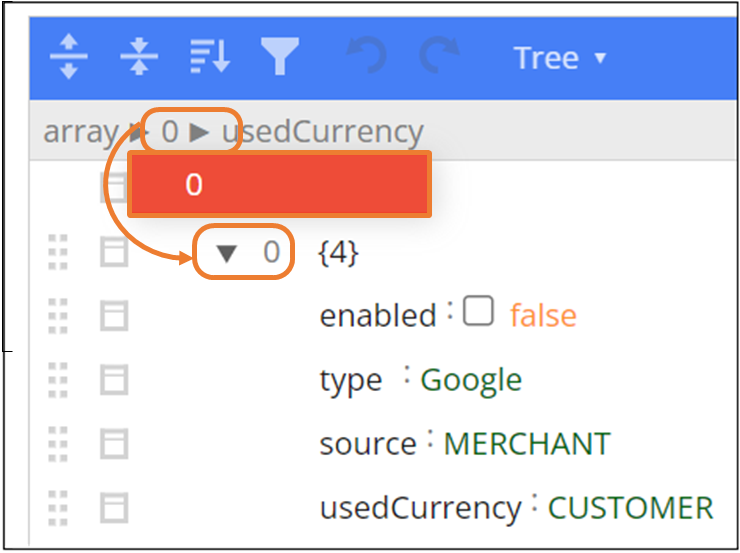Choose the red '0' popup item
Image resolution: width=740 pixels, height=553 pixels.
point(279,184)
